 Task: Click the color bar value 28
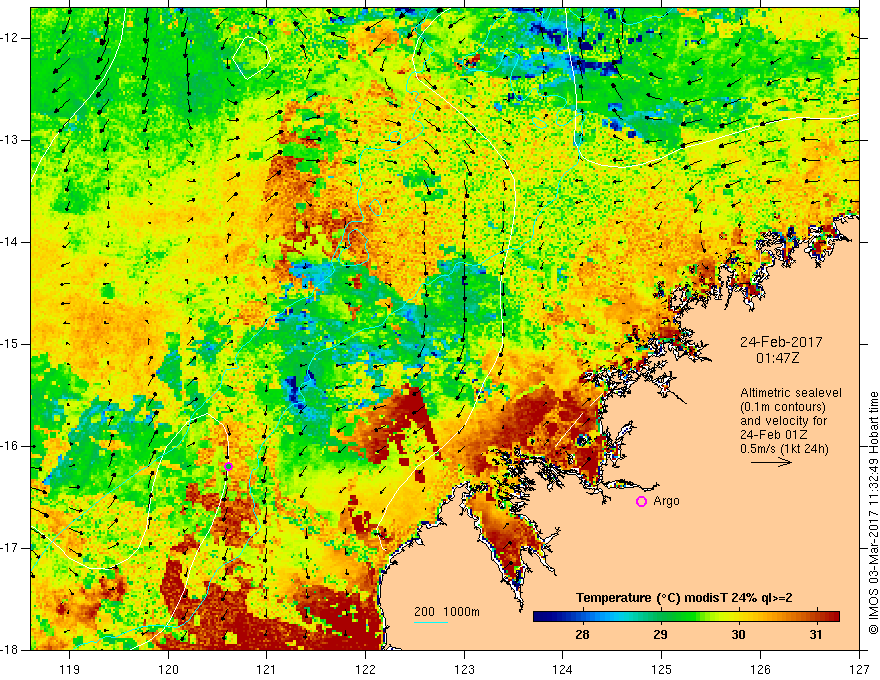pyautogui.click(x=582, y=635)
